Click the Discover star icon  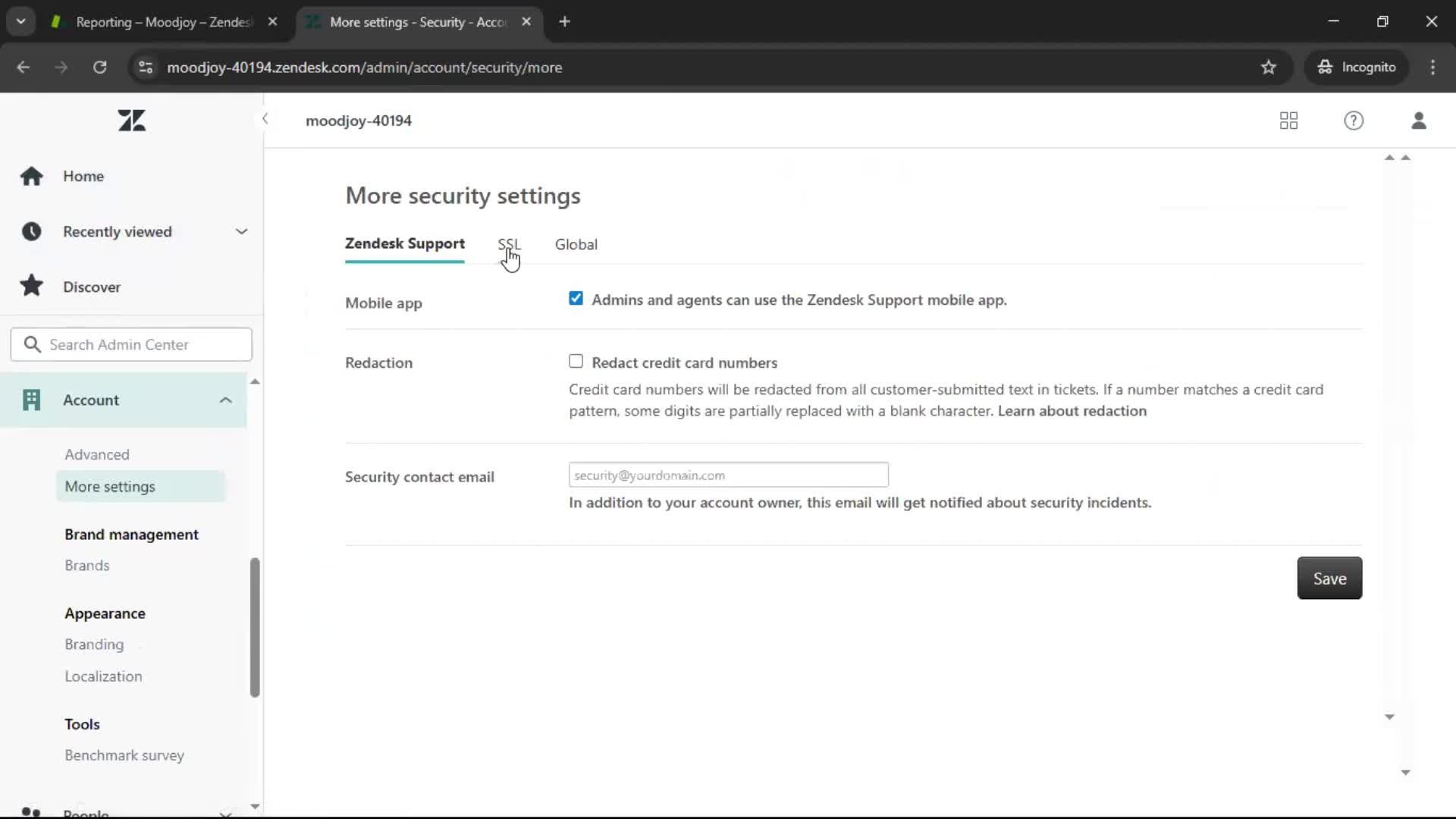click(x=31, y=286)
